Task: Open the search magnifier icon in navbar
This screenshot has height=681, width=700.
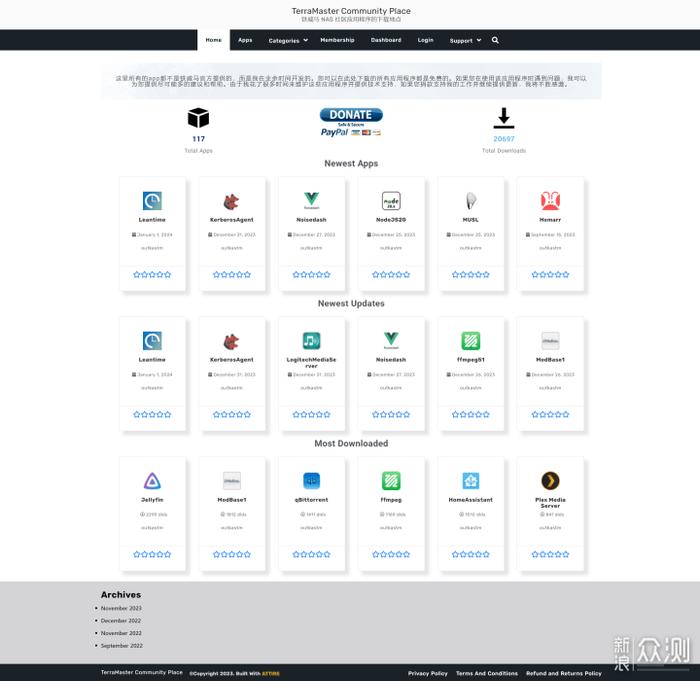Action: pos(495,40)
